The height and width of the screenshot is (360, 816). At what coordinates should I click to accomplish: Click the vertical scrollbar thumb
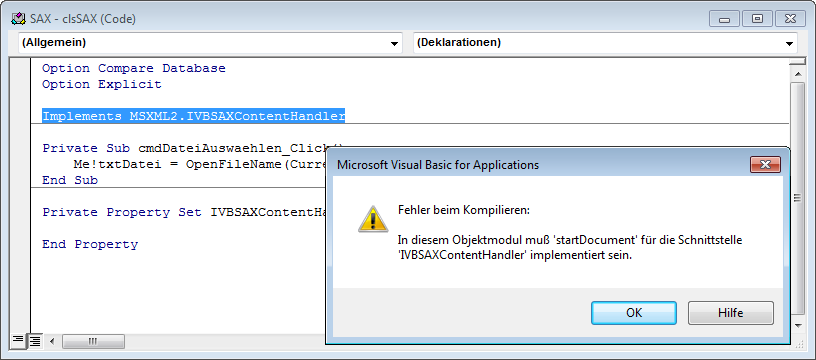point(798,198)
